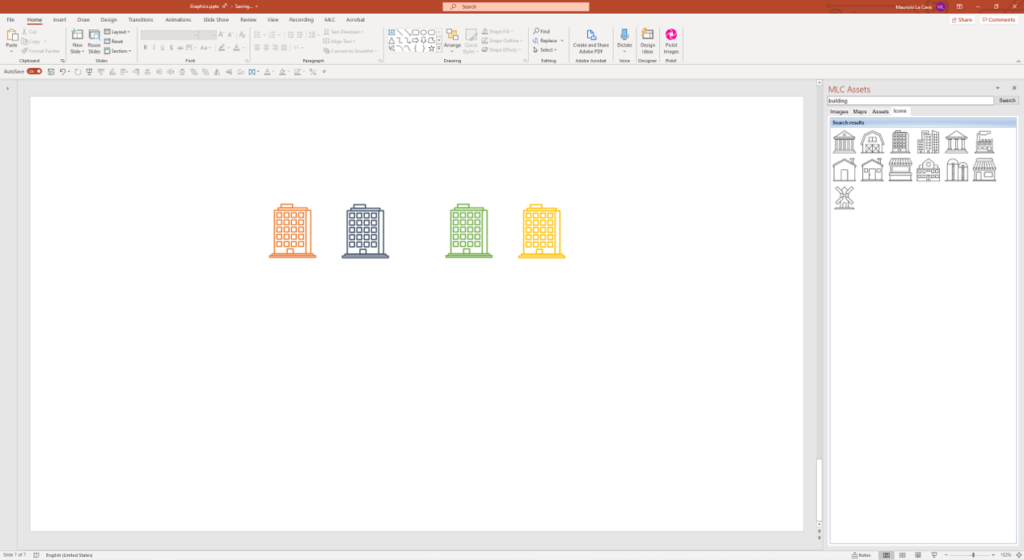Open the Insert ribbon tab
This screenshot has width=1024, height=560.
(59, 20)
